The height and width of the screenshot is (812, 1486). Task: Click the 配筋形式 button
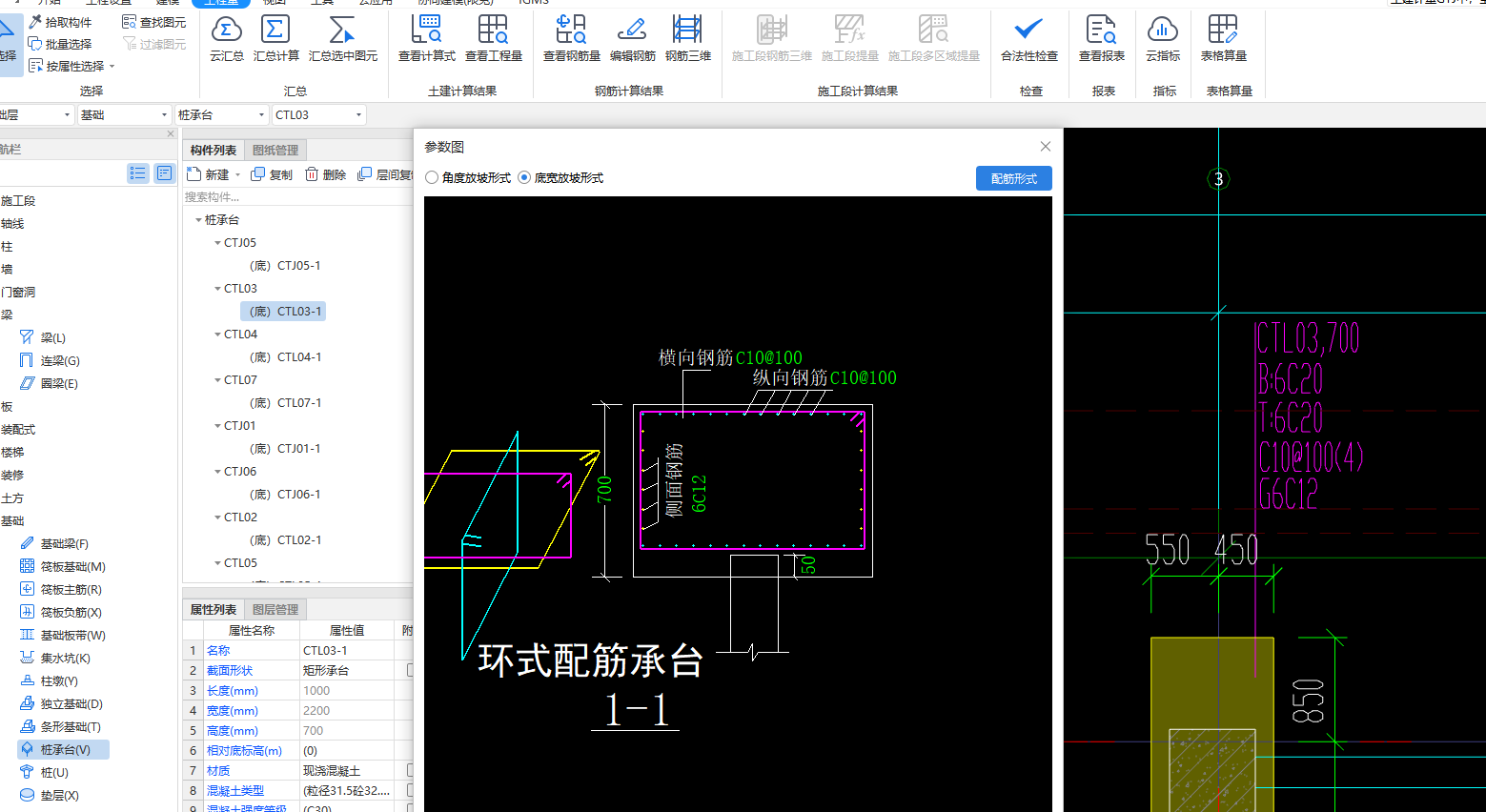1013,178
